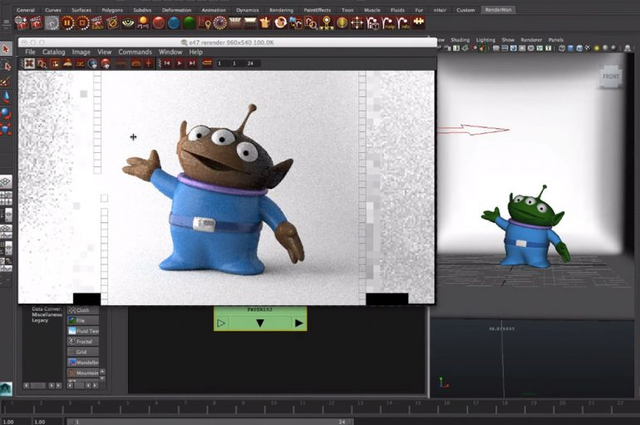This screenshot has width=640, height=425.
Task: Open the Image menu in the render window
Action: tap(81, 52)
